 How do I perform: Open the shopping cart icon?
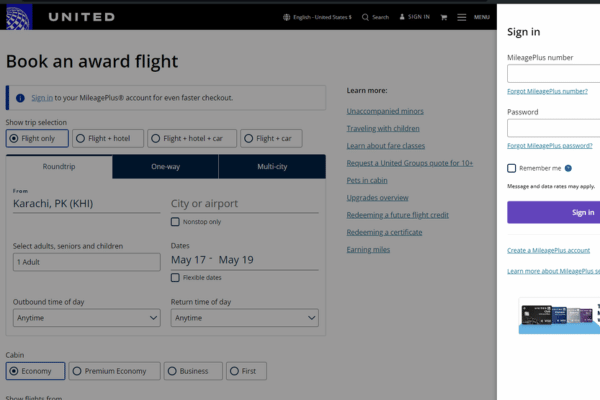click(x=443, y=17)
